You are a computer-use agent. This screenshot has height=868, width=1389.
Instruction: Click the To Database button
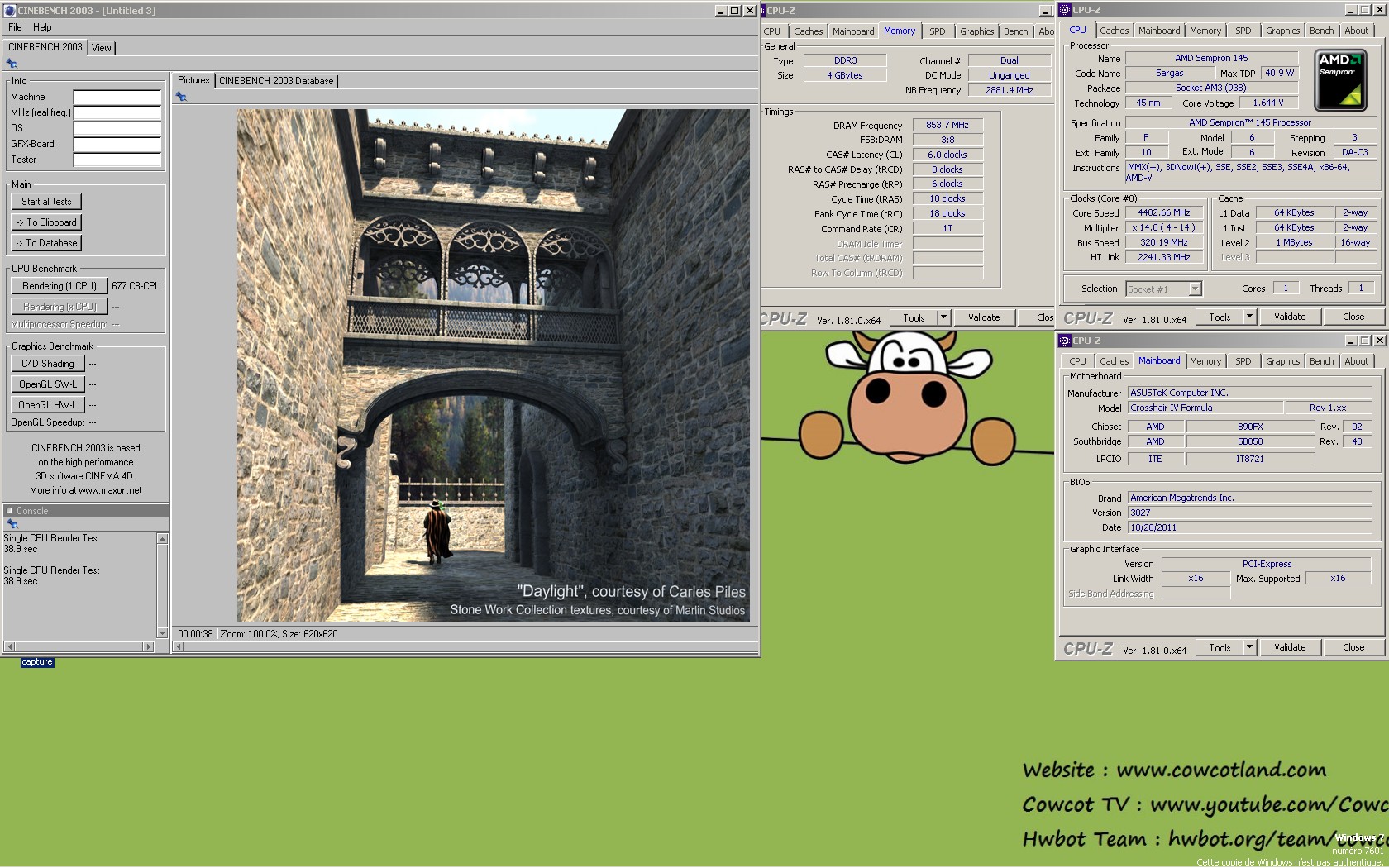46,243
